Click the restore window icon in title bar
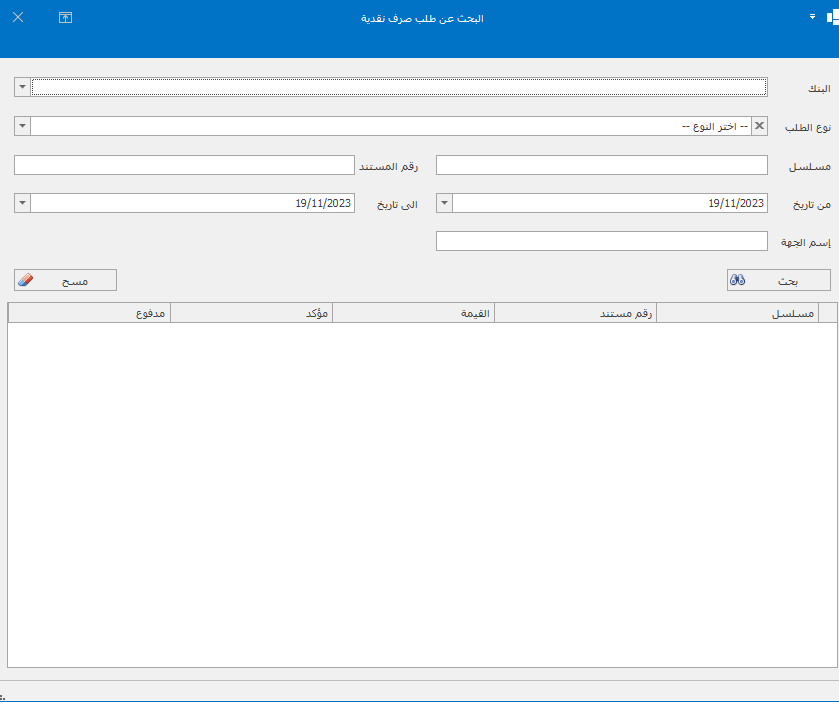The width and height of the screenshot is (839, 702). tap(66, 18)
